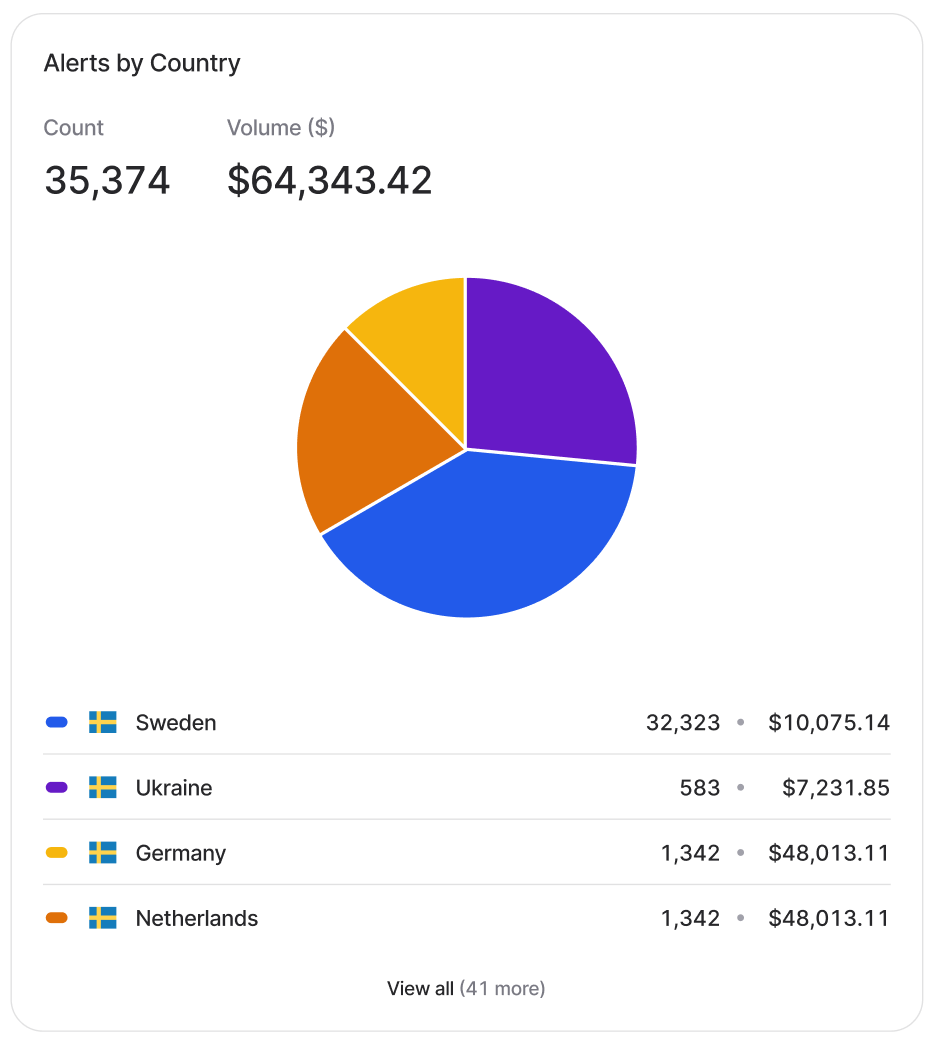Click the Ukraine country label
The height and width of the screenshot is (1044, 935).
[x=174, y=787]
